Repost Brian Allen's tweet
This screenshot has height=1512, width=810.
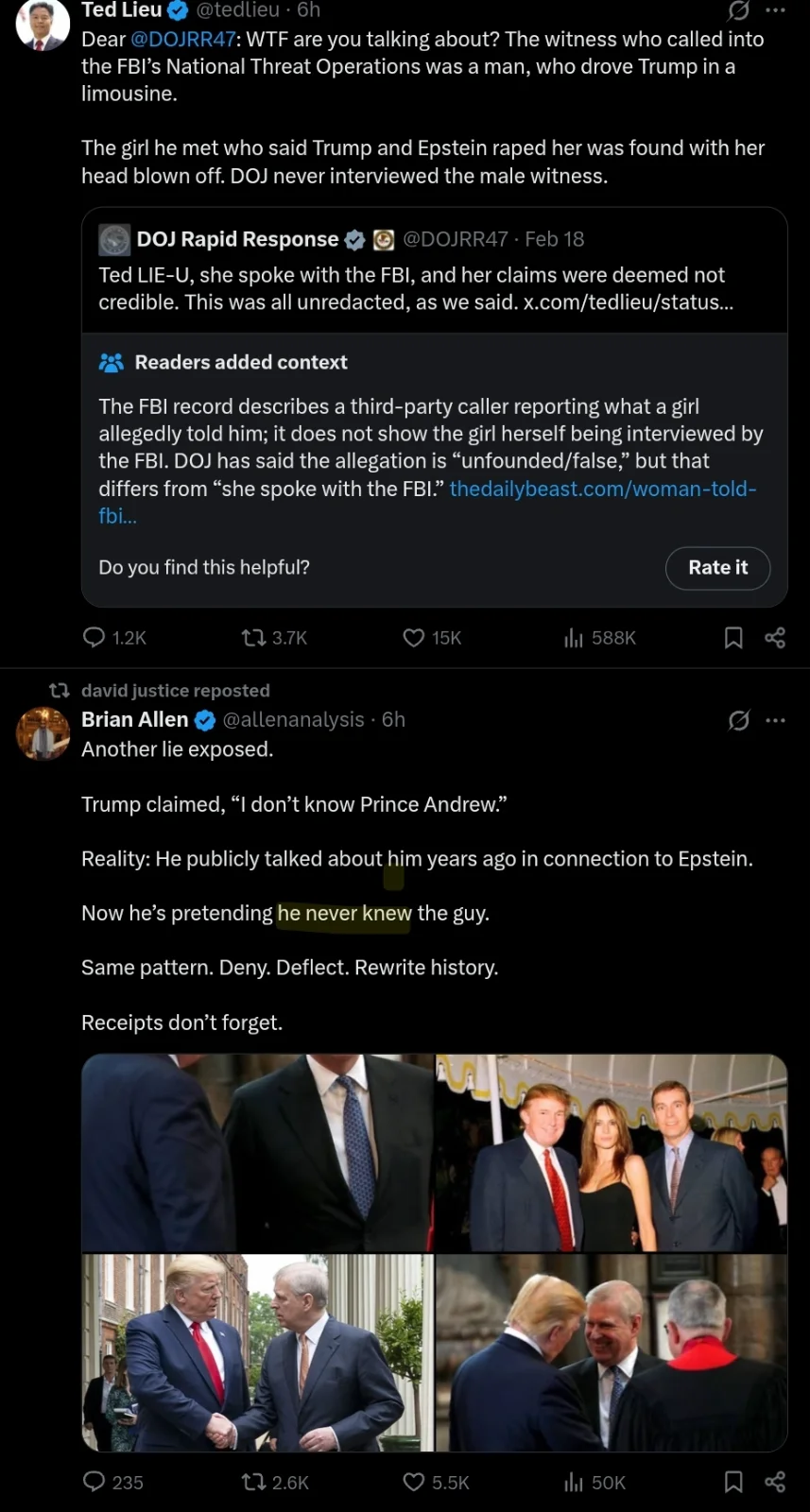(x=254, y=1482)
